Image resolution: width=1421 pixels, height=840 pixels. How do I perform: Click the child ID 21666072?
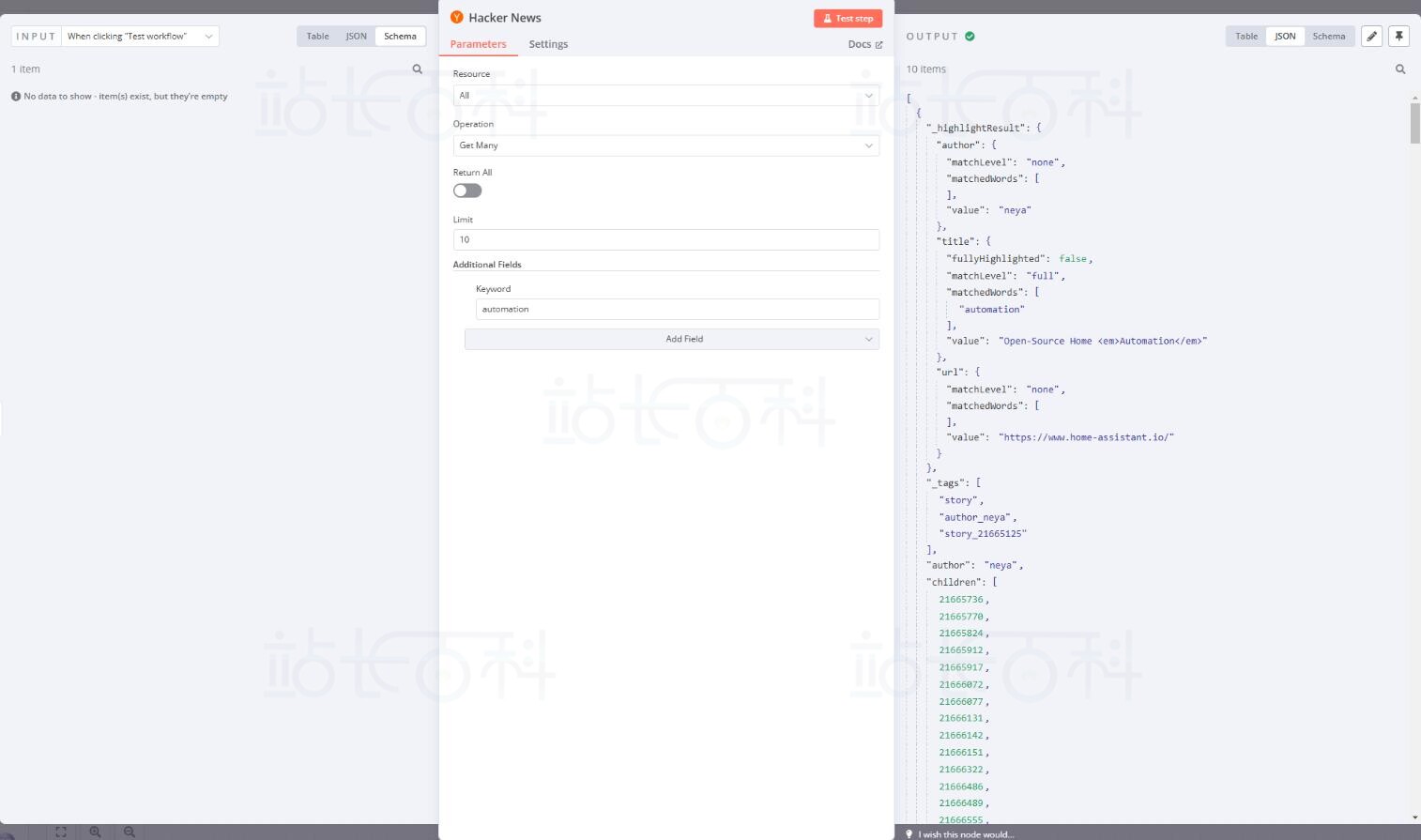tap(961, 685)
